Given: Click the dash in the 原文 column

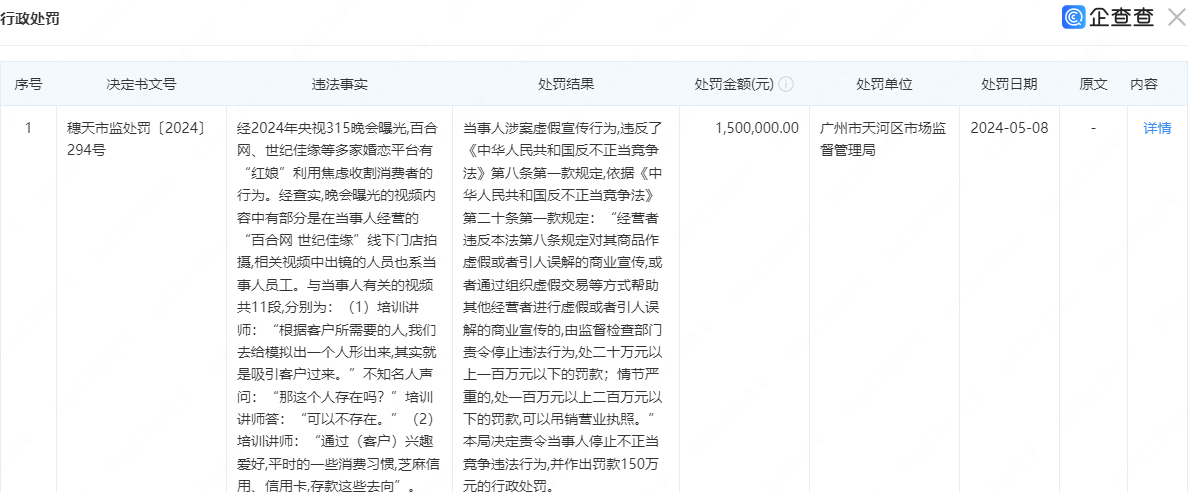Looking at the screenshot, I should [x=1094, y=128].
